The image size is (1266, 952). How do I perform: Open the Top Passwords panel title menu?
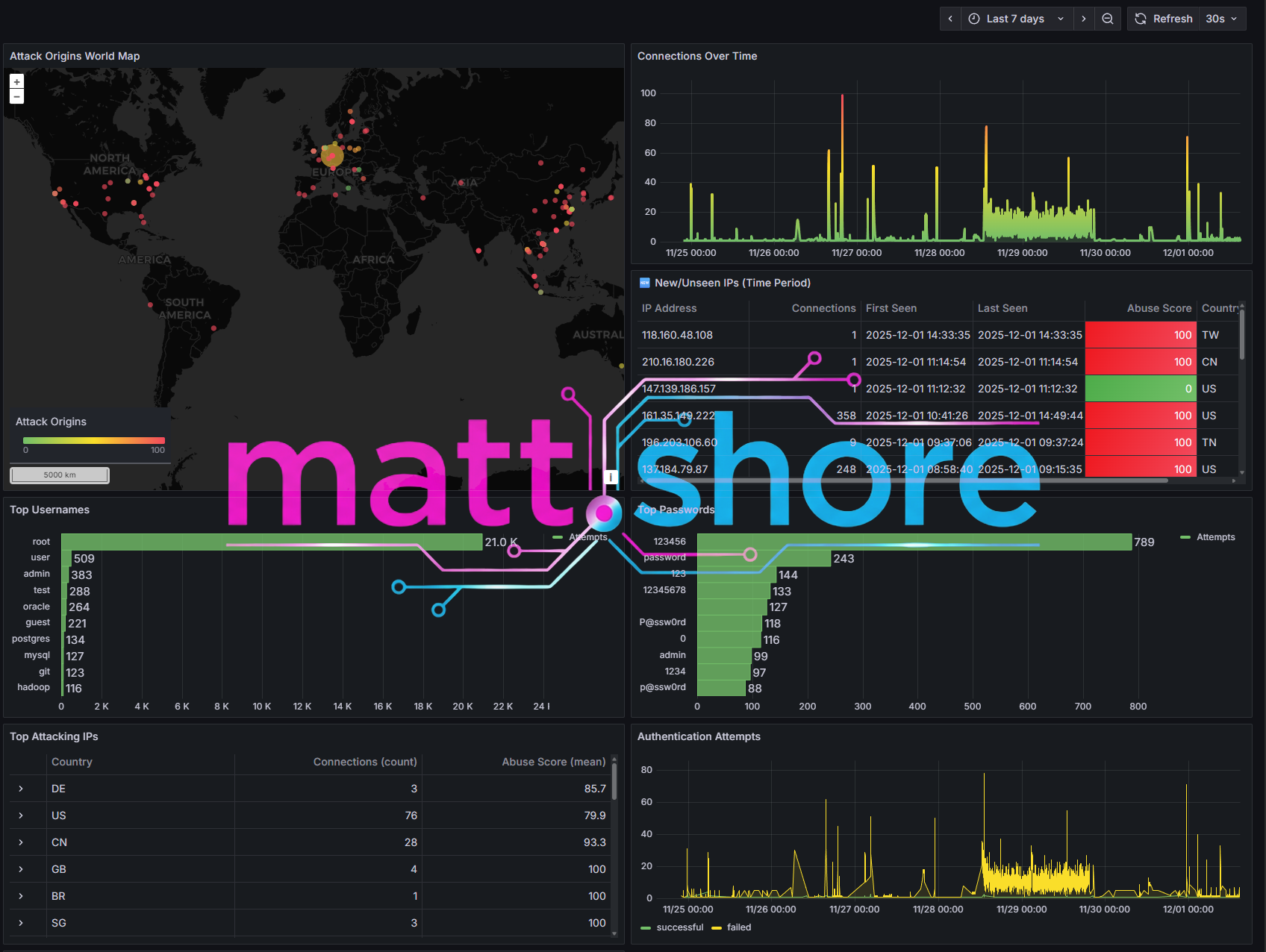(676, 510)
